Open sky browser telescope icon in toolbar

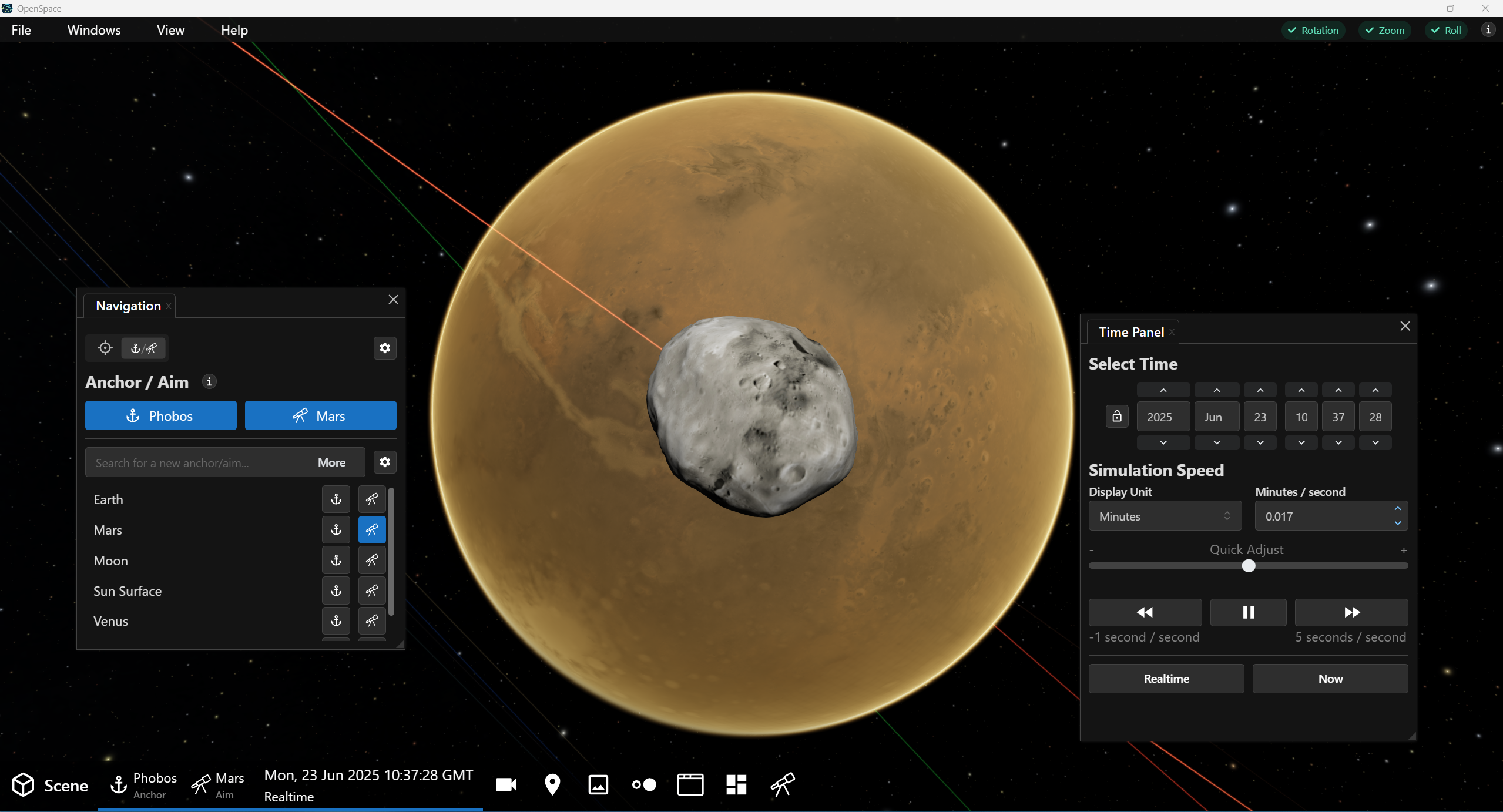(x=783, y=785)
